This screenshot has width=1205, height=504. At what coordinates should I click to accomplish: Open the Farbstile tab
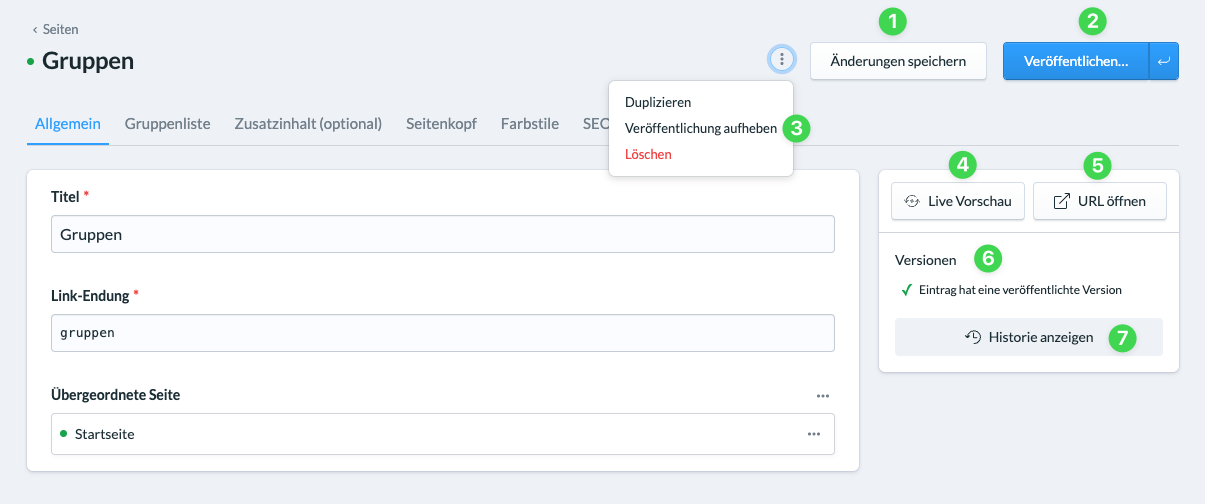click(530, 124)
